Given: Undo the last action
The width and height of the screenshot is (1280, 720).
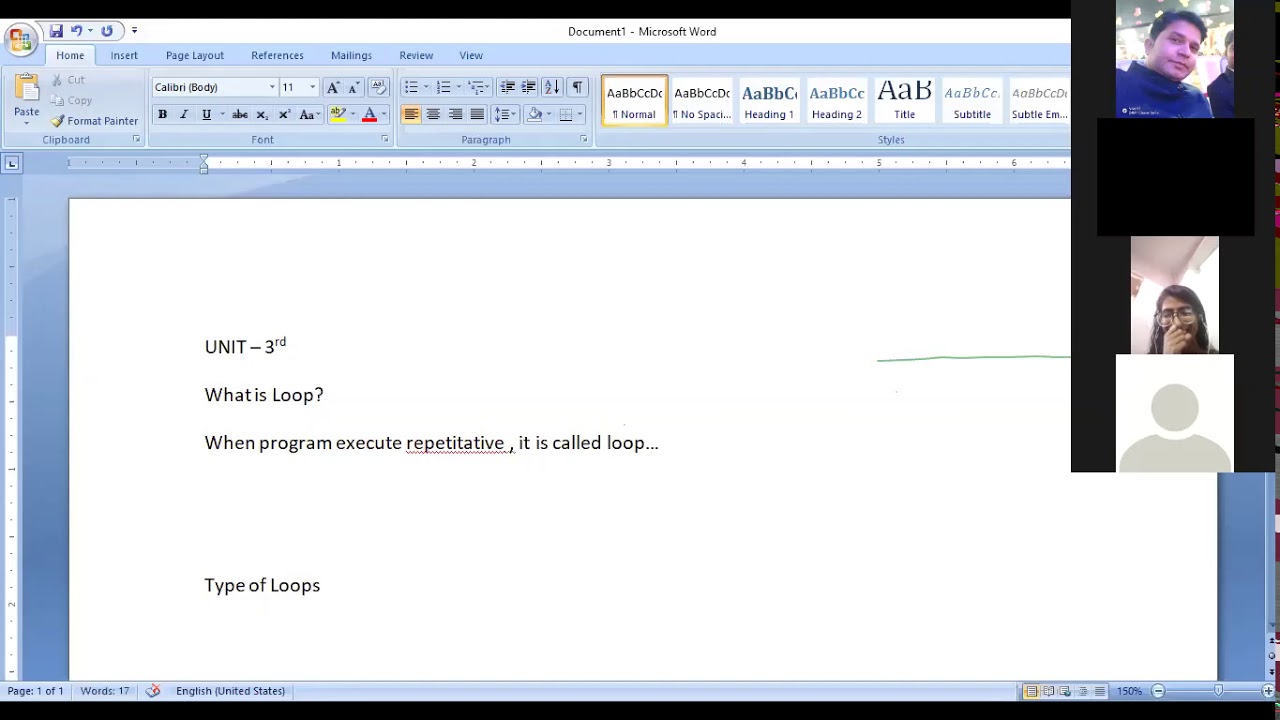Looking at the screenshot, I should (76, 31).
